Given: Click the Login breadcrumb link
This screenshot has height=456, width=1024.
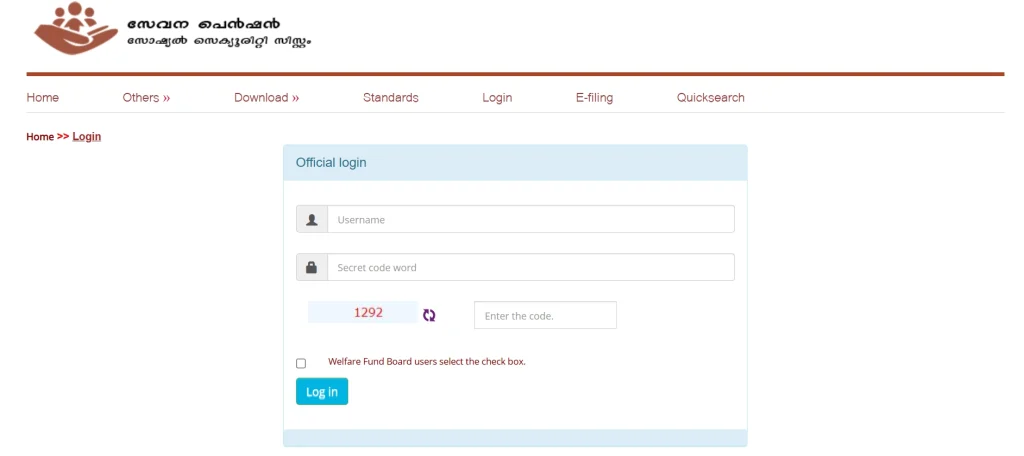Looking at the screenshot, I should click(87, 137).
